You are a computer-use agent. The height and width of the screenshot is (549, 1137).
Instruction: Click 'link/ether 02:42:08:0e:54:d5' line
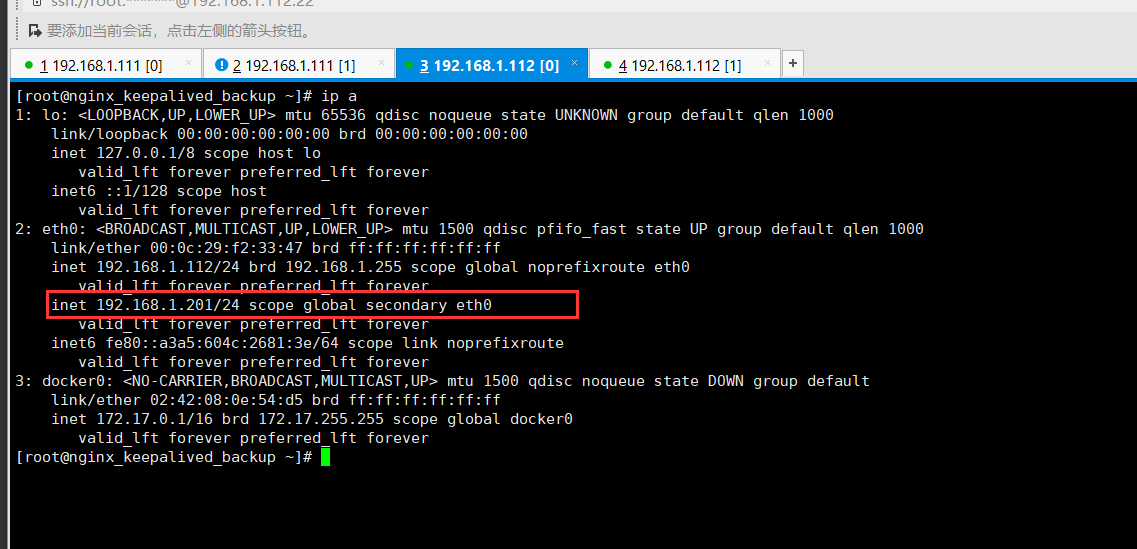[x=276, y=400]
